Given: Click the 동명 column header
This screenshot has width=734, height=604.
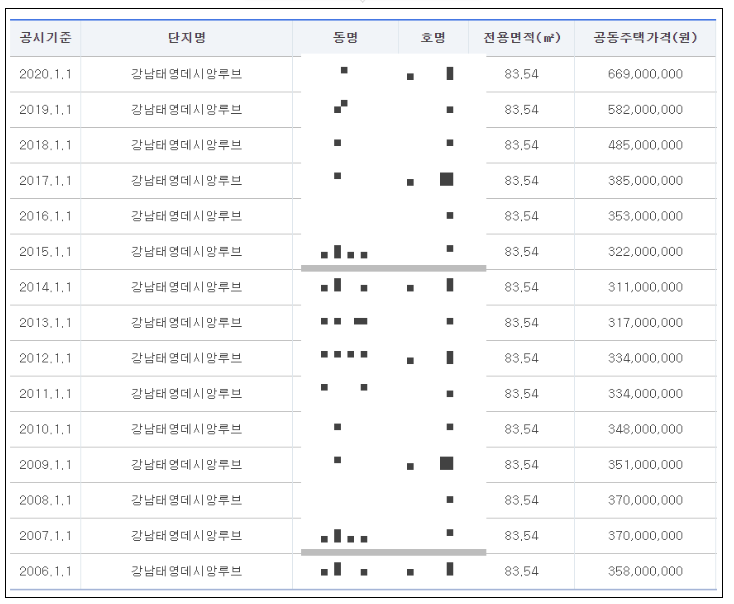Looking at the screenshot, I should pyautogui.click(x=345, y=37).
